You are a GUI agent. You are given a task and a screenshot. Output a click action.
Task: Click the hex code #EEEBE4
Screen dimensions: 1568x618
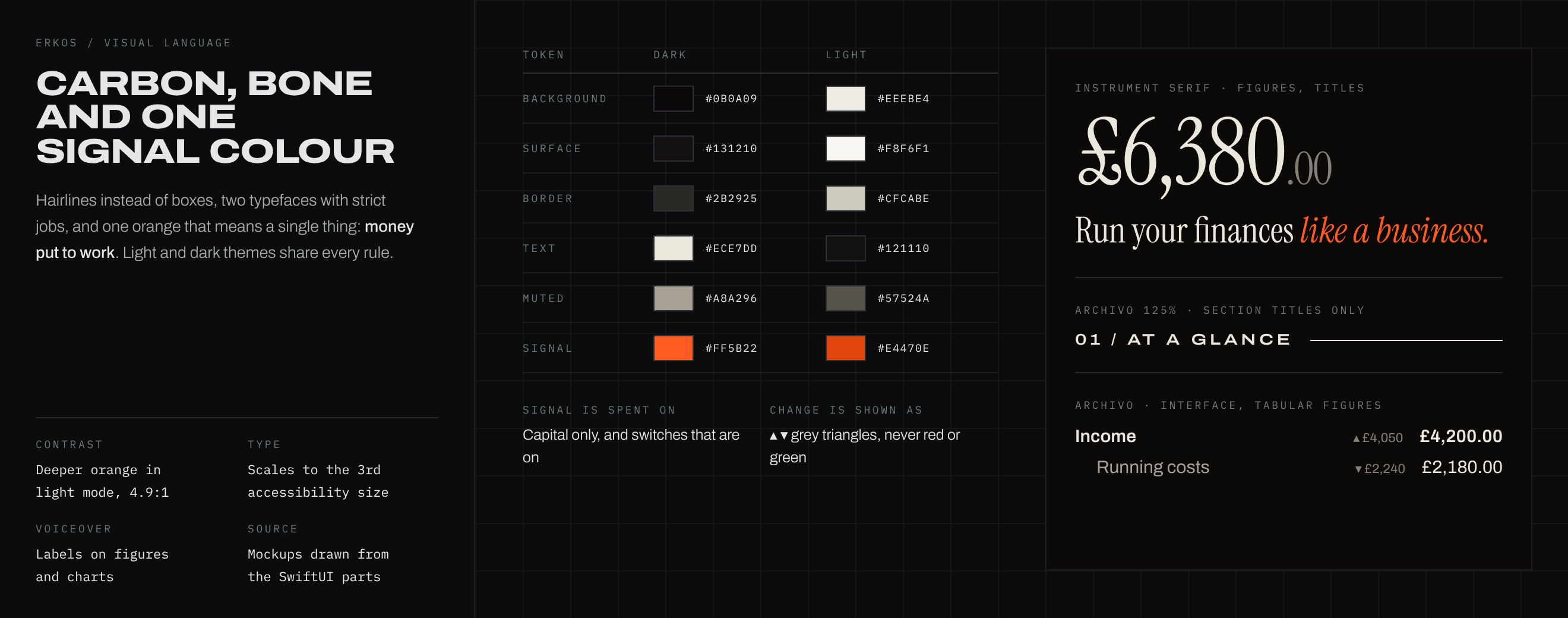pyautogui.click(x=903, y=99)
